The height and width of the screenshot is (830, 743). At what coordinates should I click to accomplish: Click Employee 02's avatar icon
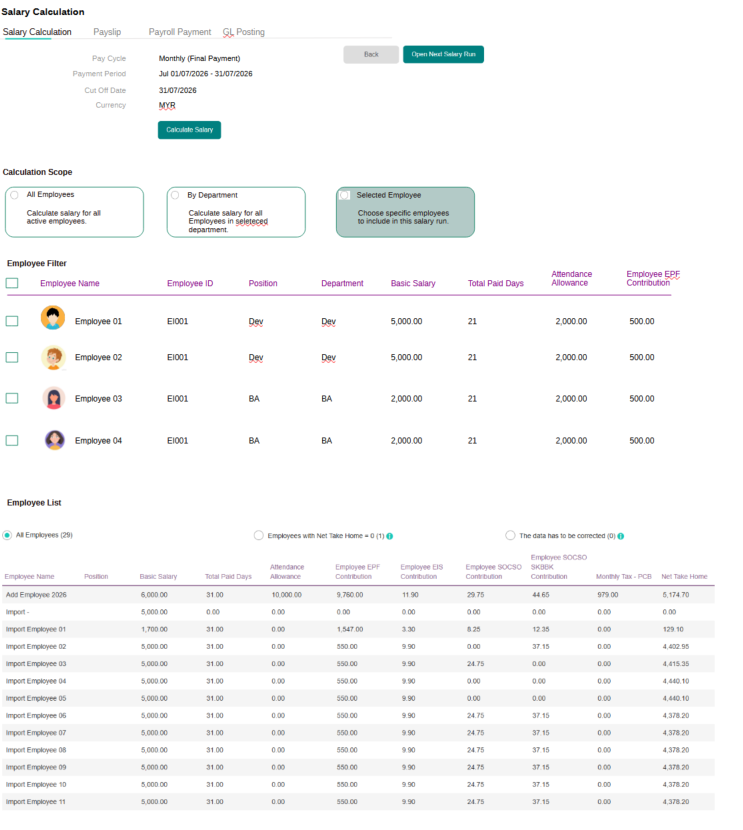[x=53, y=357]
